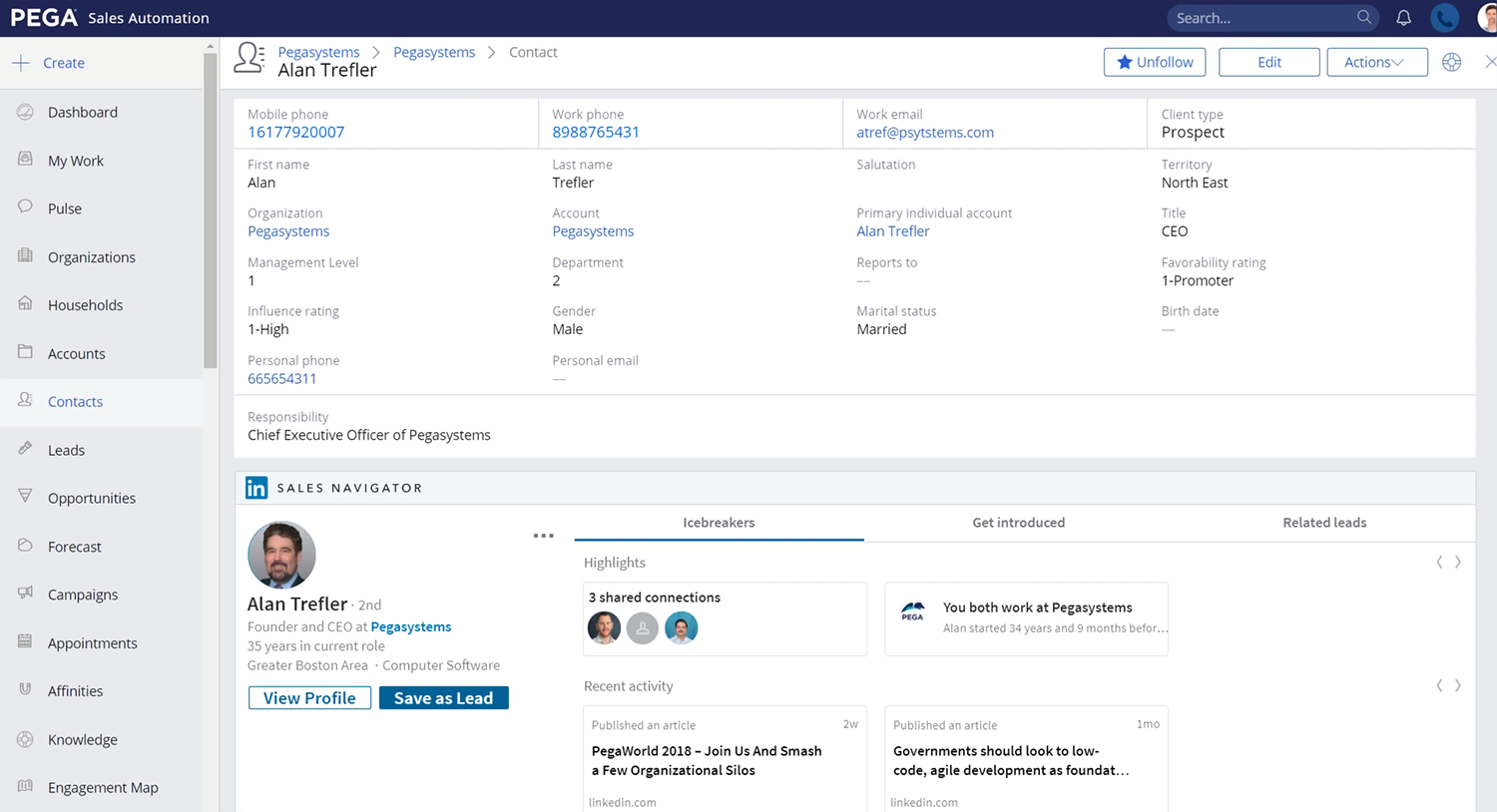Click the LinkedIn logo in Sales Navigator
The width and height of the screenshot is (1497, 812).
(x=256, y=488)
